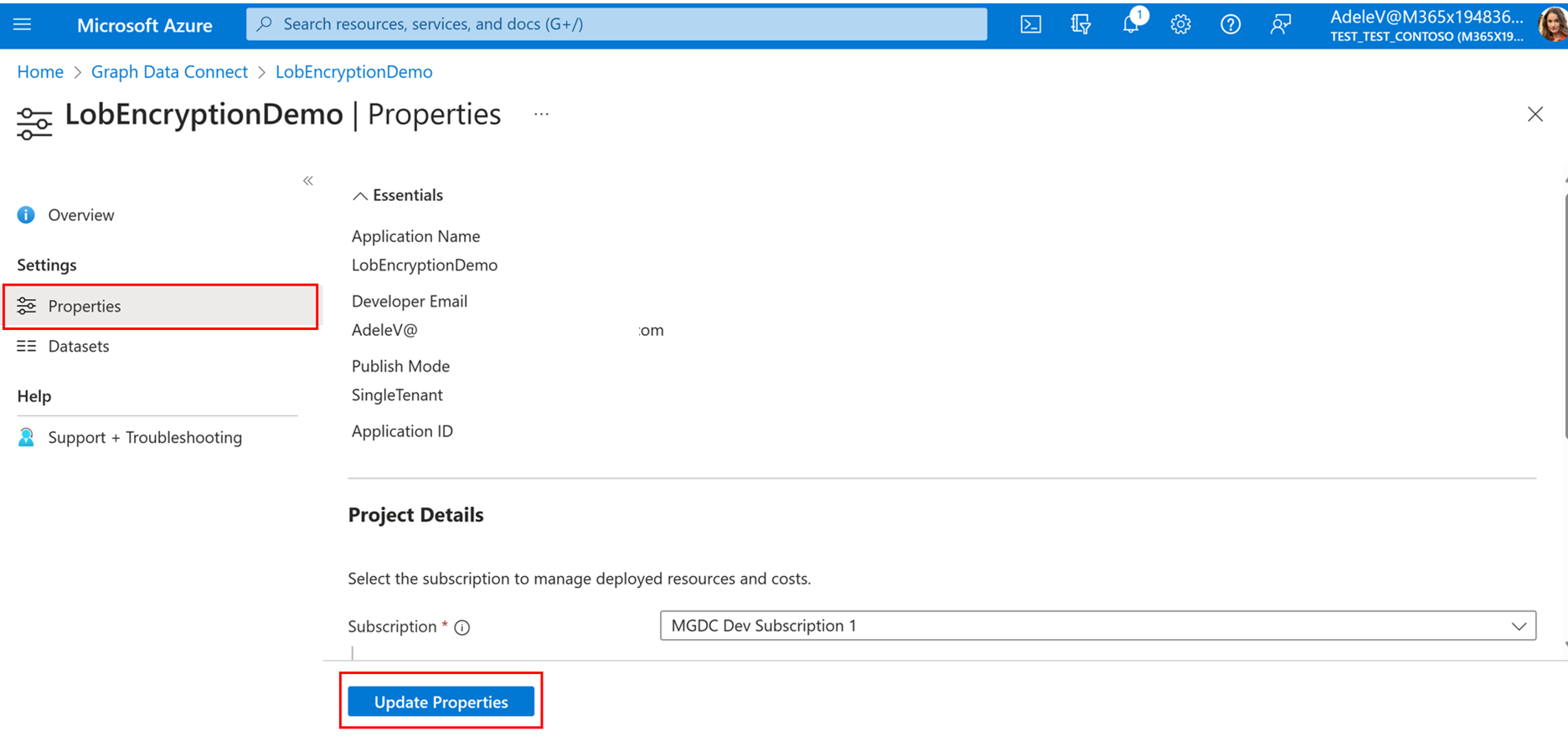Click the SingleTenant publish mode value
Image resolution: width=1568 pixels, height=752 pixels.
click(397, 395)
